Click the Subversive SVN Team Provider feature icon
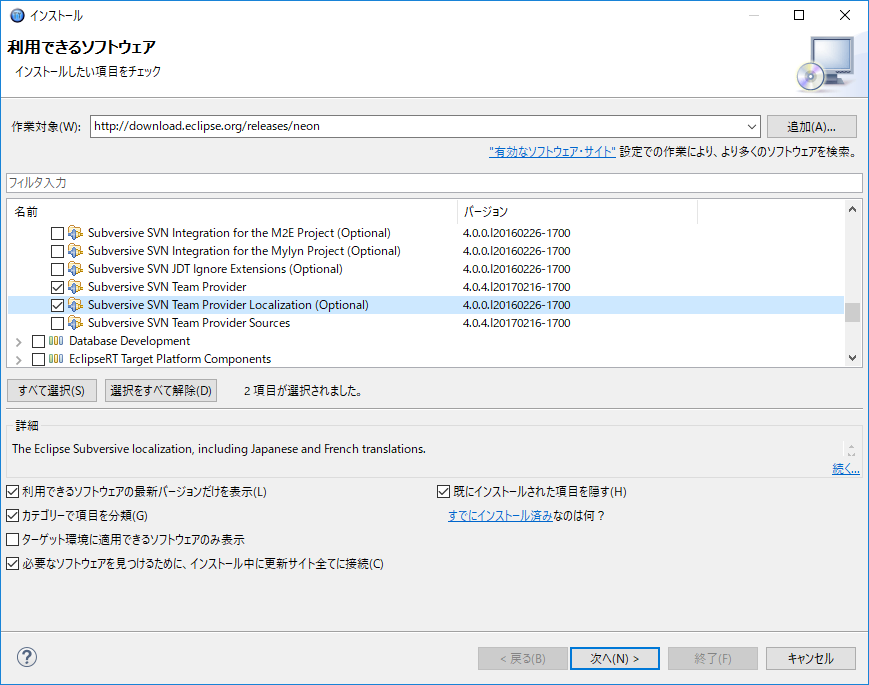 click(74, 287)
